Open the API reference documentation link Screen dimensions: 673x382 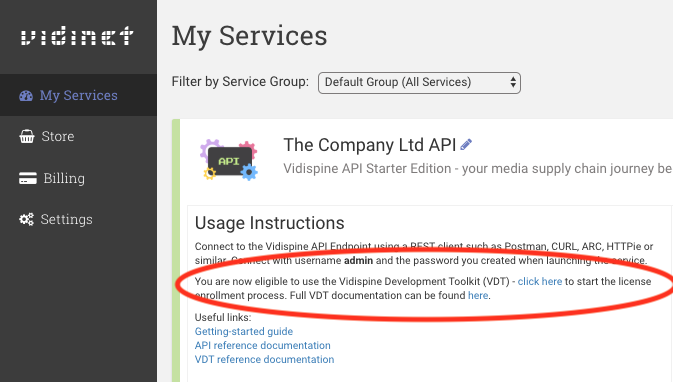click(263, 346)
